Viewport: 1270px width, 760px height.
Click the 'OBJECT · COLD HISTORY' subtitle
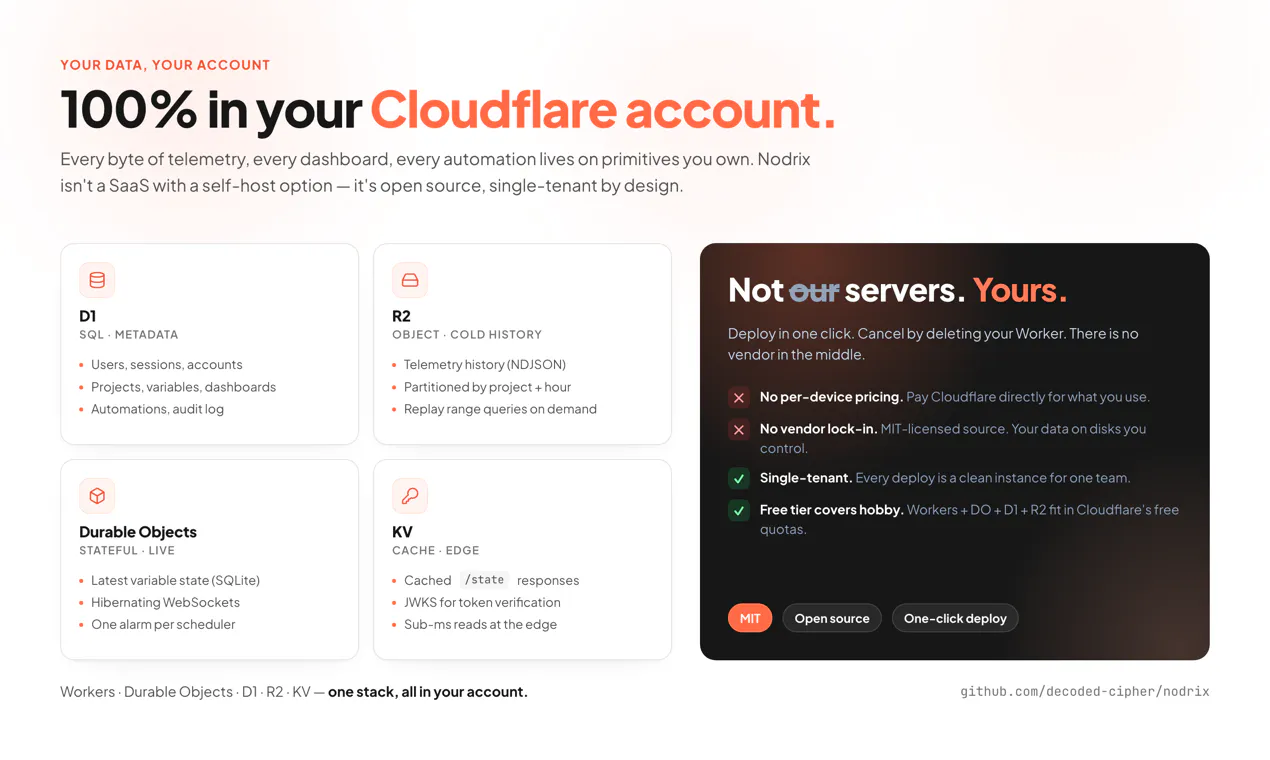467,335
